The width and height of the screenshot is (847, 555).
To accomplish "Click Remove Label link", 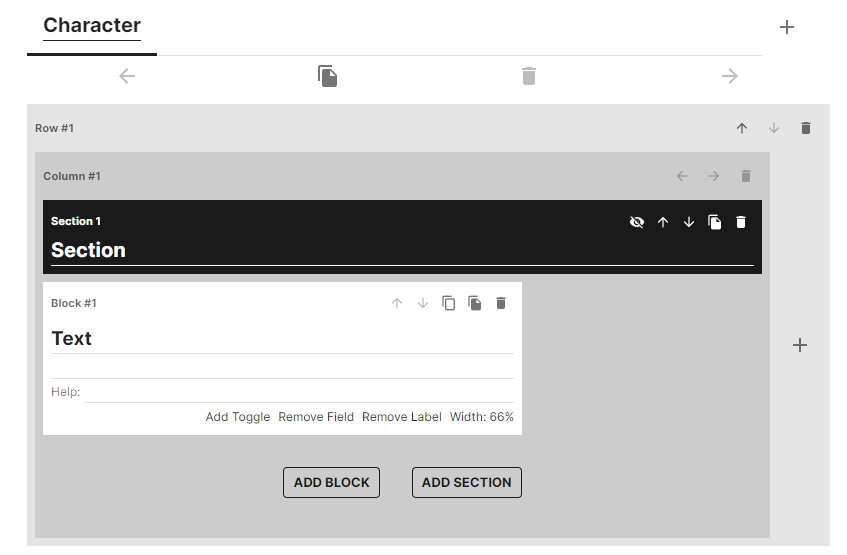I will tap(402, 417).
